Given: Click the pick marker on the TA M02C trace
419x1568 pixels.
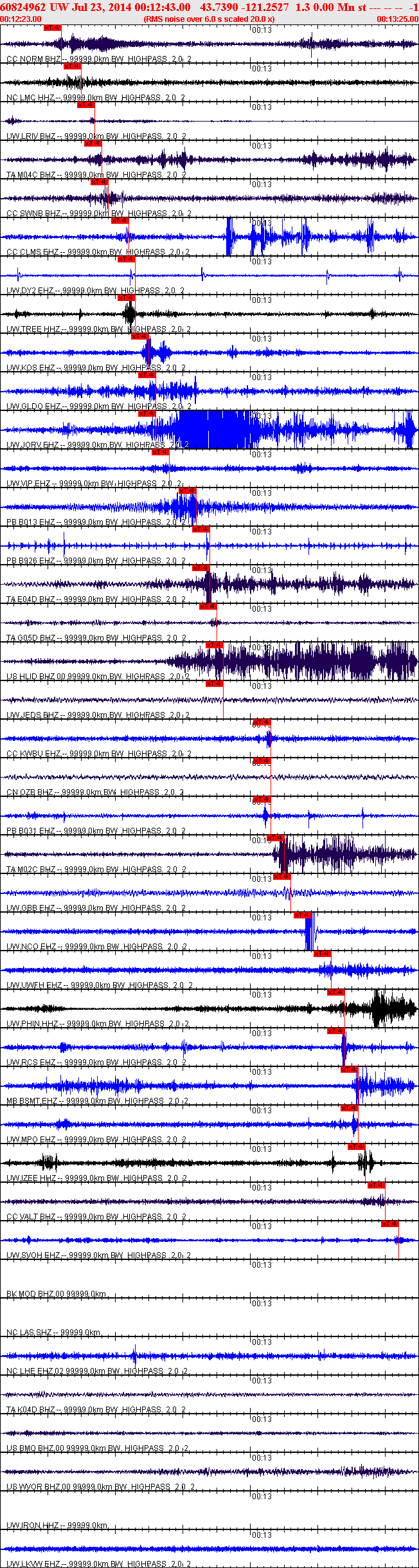Looking at the screenshot, I should point(276,838).
